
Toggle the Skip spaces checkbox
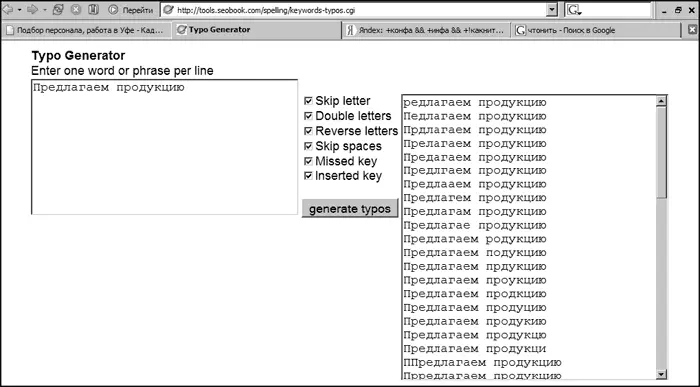point(308,146)
